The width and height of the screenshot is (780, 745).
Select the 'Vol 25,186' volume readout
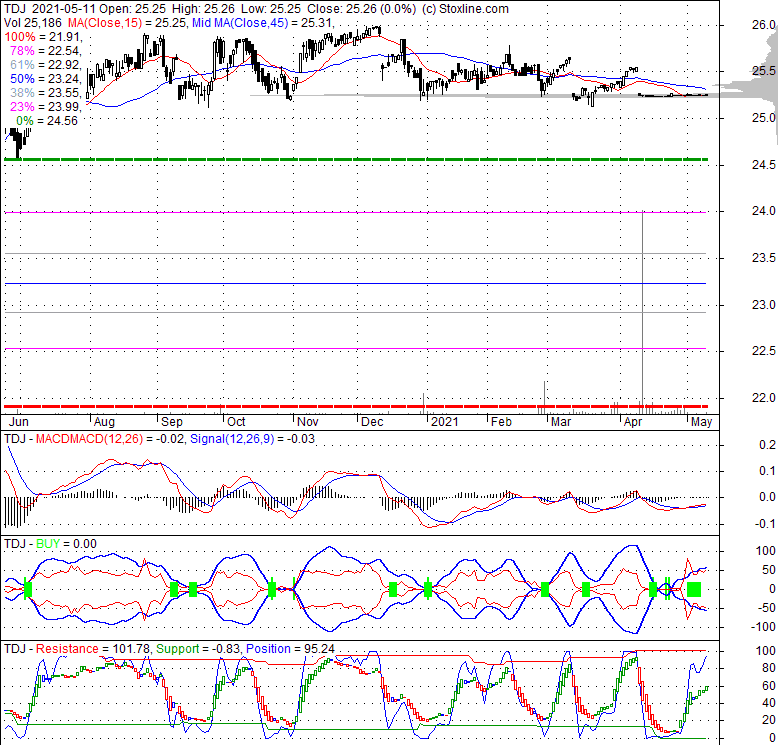click(x=33, y=23)
